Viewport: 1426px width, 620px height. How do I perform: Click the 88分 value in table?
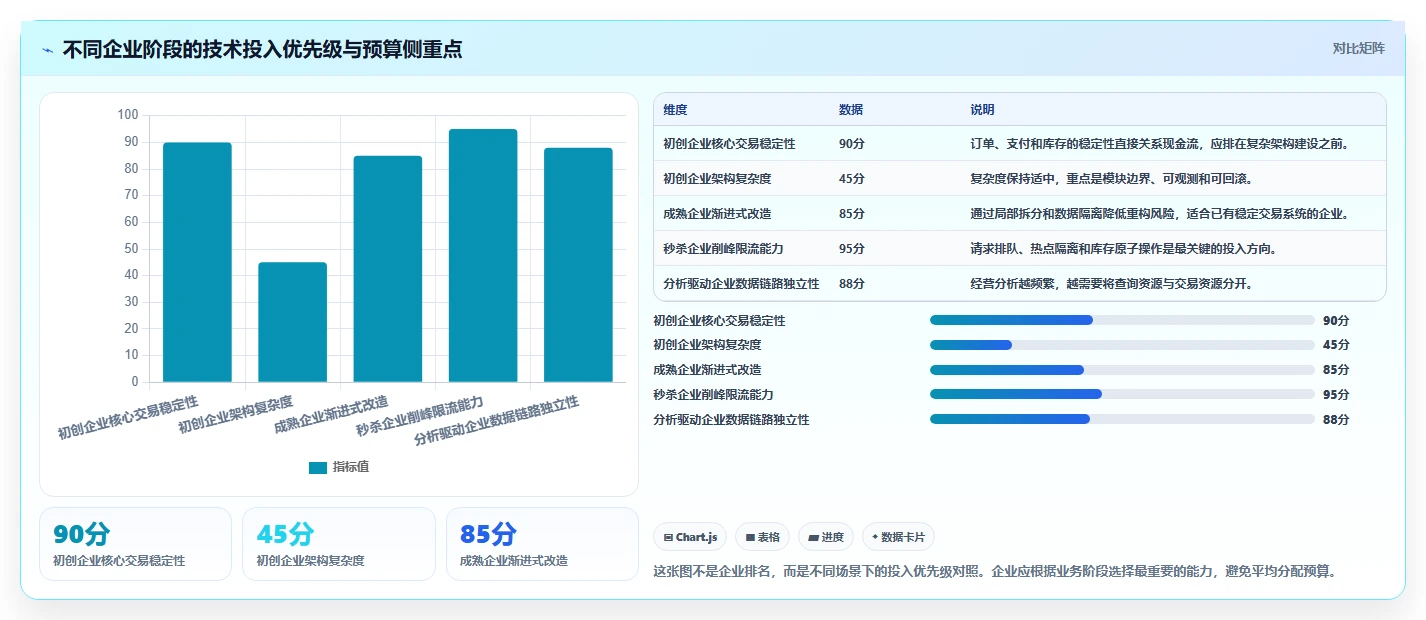[852, 284]
